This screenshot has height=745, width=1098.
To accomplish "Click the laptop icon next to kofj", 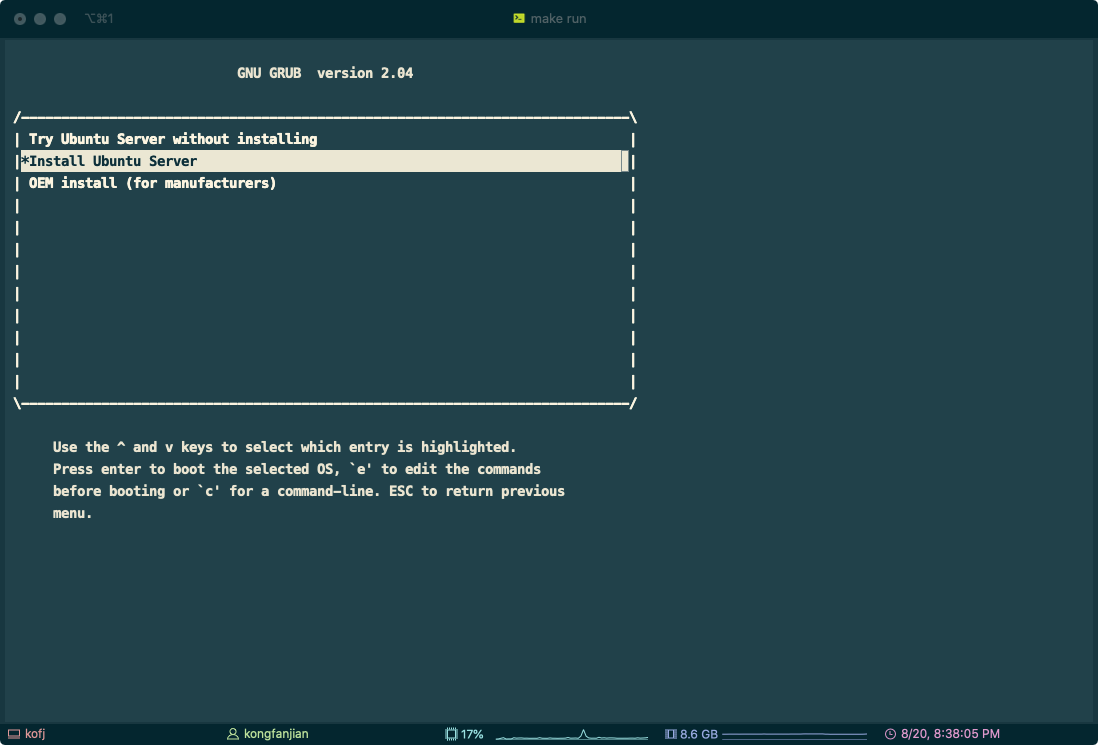I will coord(14,734).
